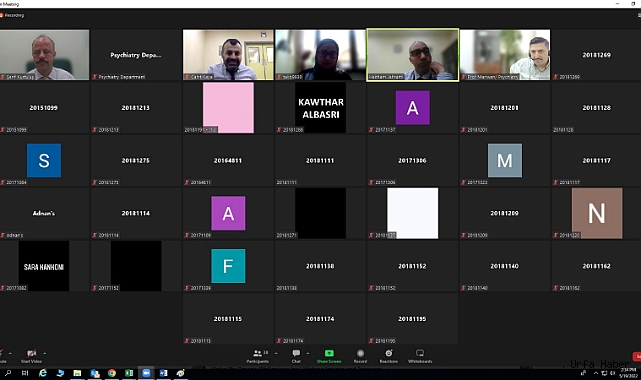Image resolution: width=641 pixels, height=380 pixels.
Task: Open Task View from the taskbar
Action: [x=25, y=373]
